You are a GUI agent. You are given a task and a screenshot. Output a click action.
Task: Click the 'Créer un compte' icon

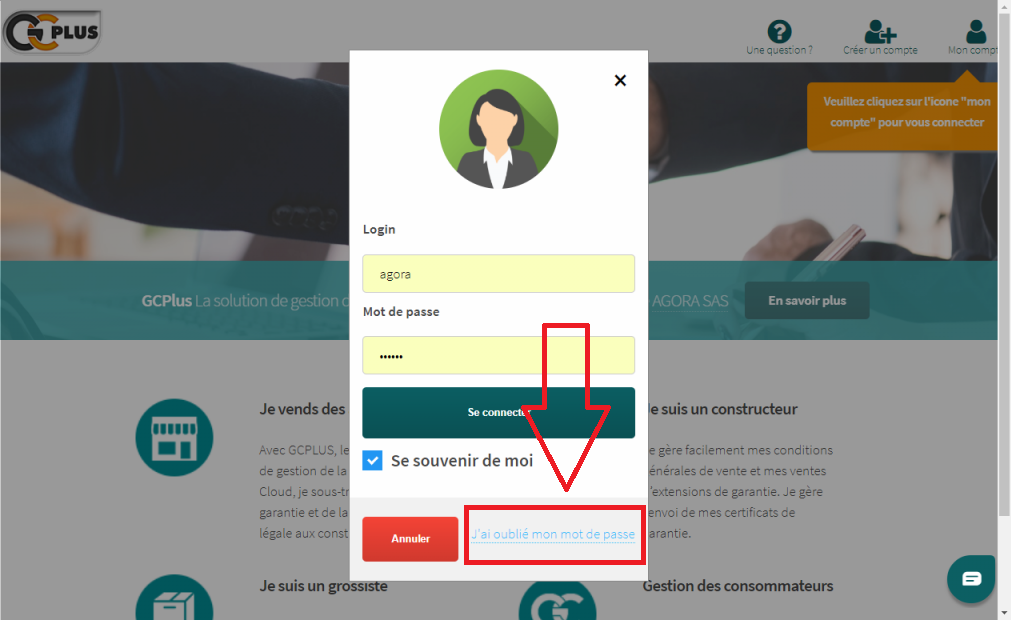(x=880, y=31)
